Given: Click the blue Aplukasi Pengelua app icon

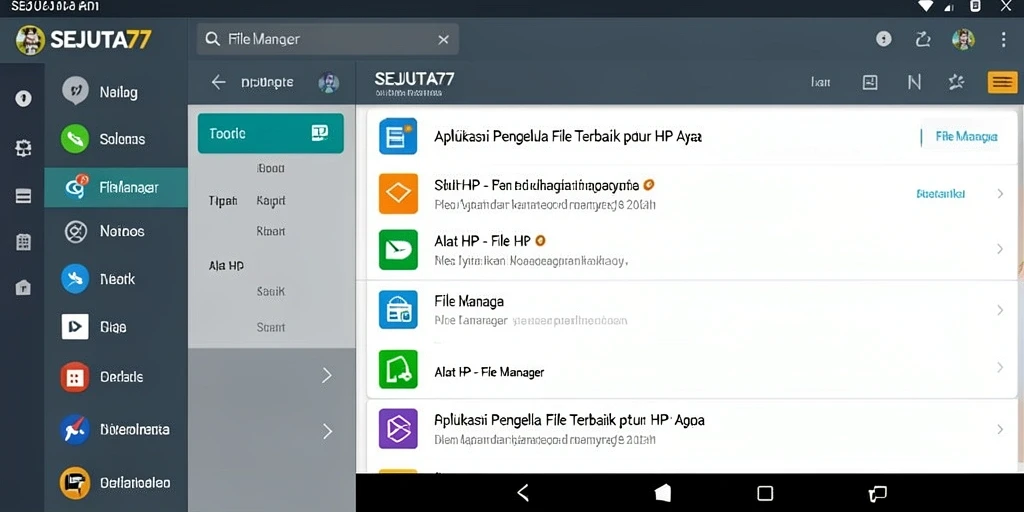Looking at the screenshot, I should [x=398, y=136].
